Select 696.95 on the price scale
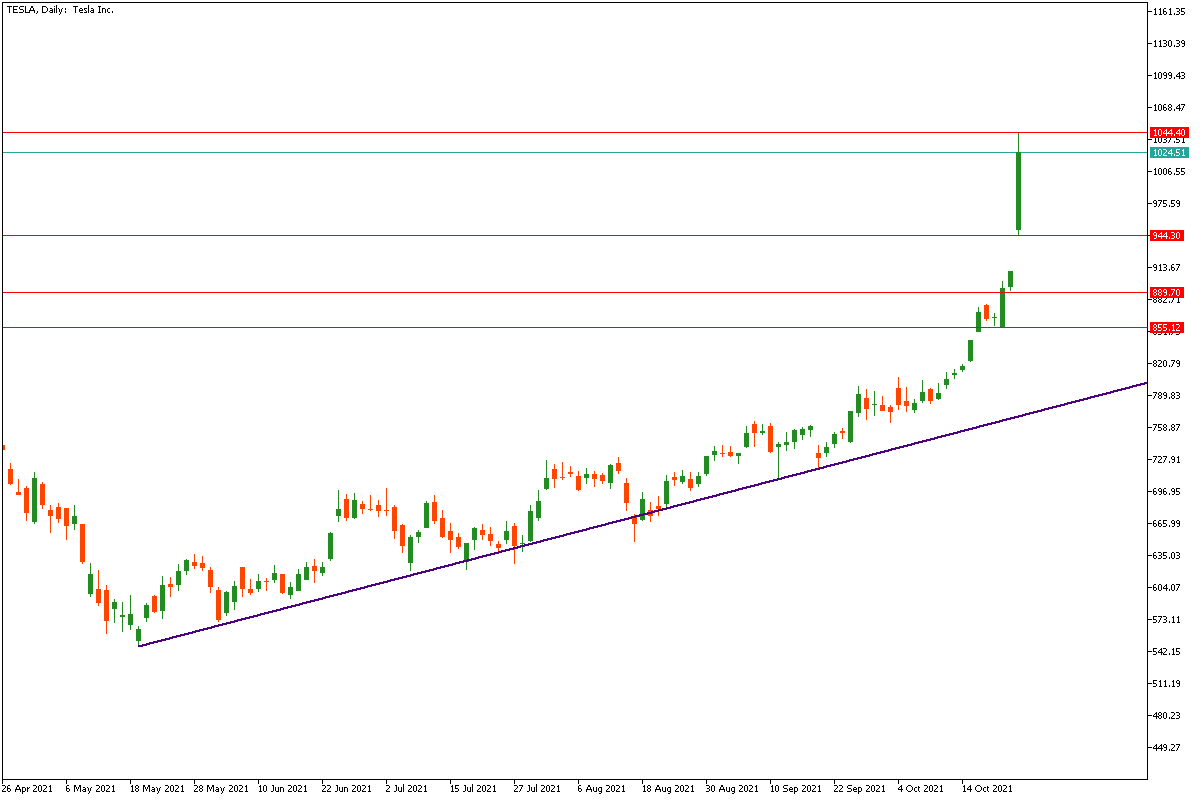Viewport: 1200px width, 800px height. pyautogui.click(x=1167, y=492)
